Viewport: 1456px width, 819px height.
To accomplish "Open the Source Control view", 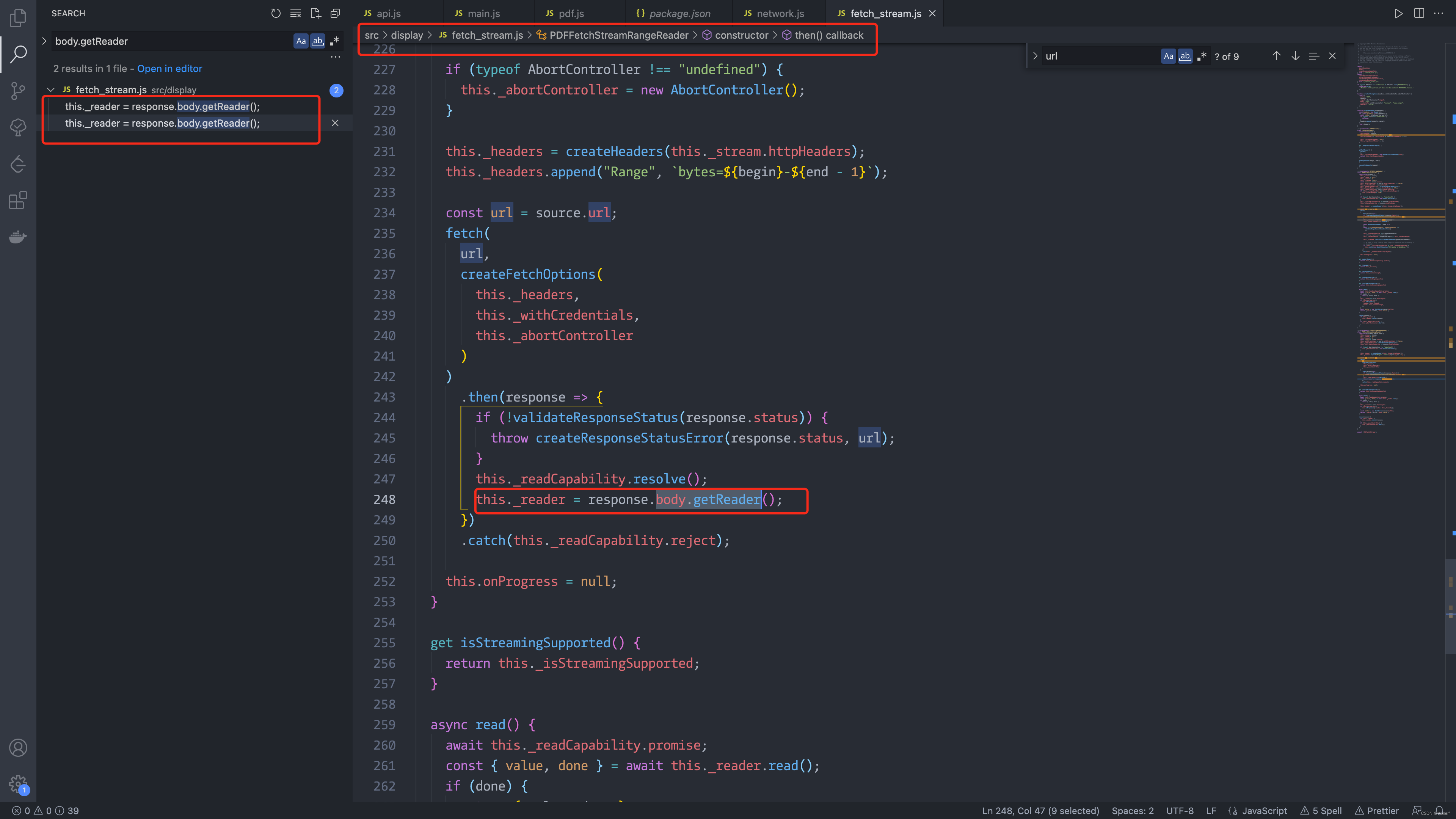I will click(18, 91).
